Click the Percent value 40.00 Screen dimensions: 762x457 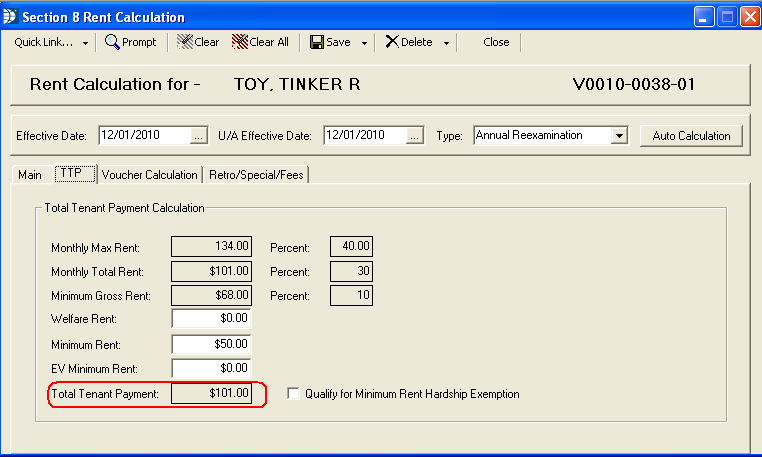point(351,246)
